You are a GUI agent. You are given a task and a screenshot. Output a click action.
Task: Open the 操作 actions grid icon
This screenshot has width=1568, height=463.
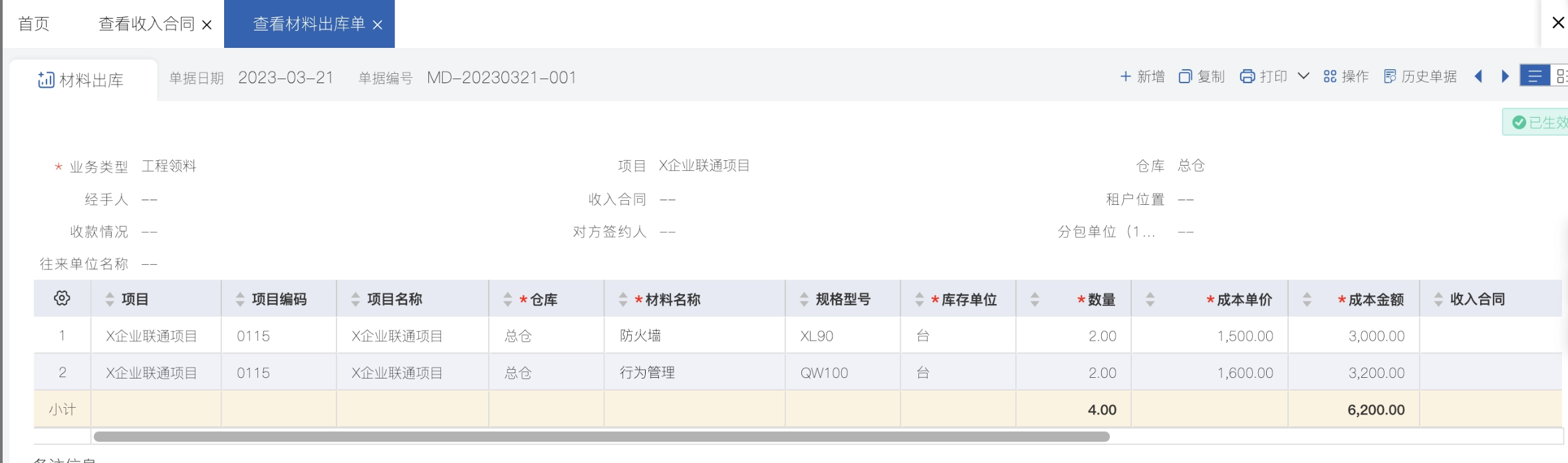point(1330,77)
